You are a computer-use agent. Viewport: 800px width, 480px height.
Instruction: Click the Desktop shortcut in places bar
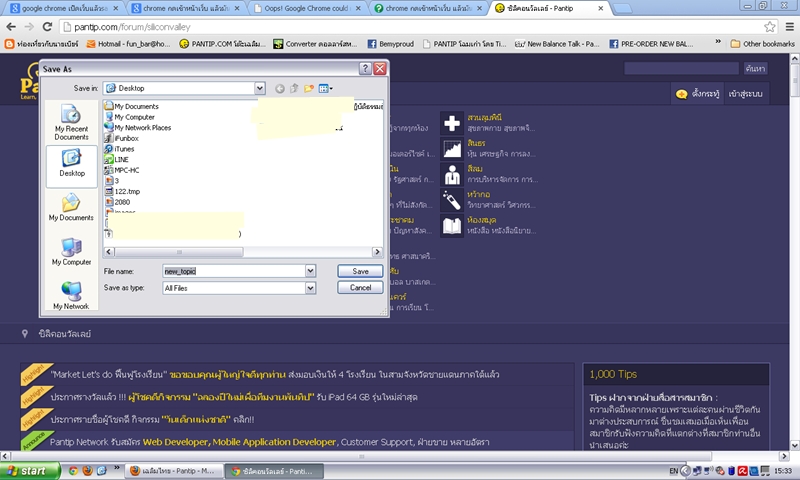[72, 164]
